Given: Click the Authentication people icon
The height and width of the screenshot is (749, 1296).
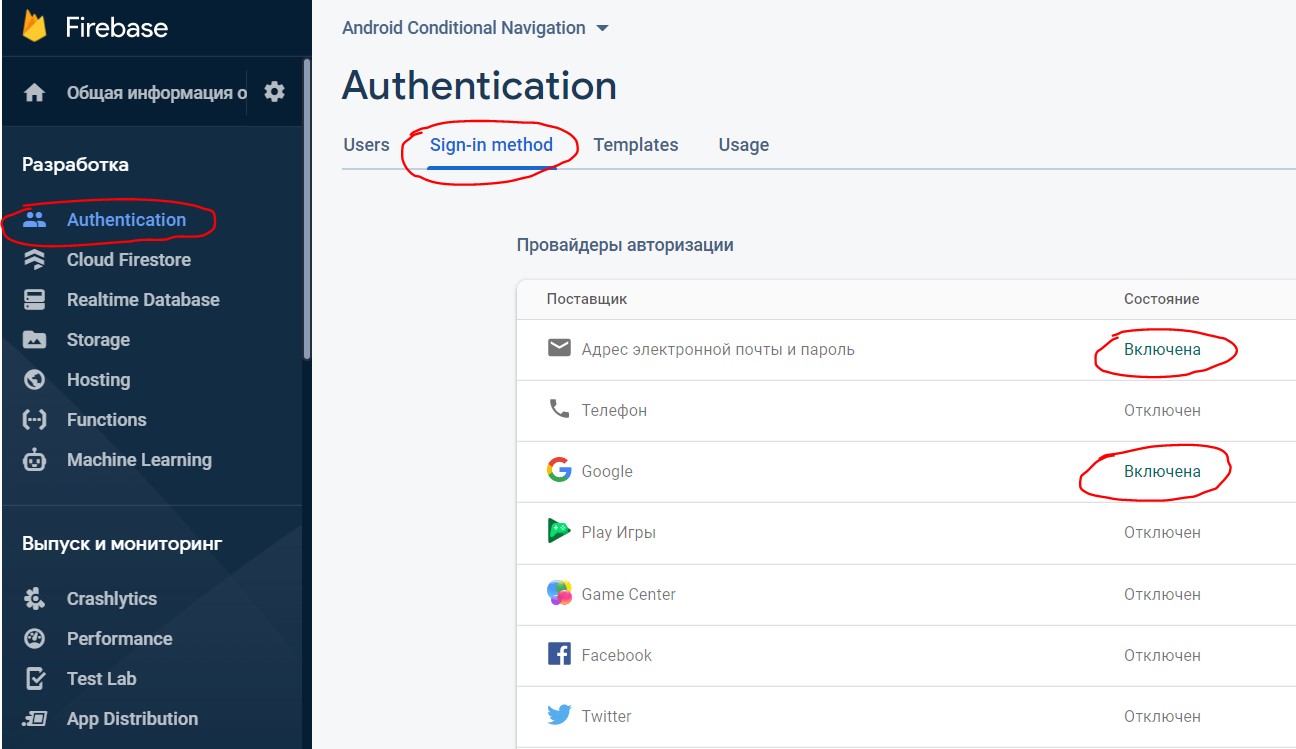Looking at the screenshot, I should 35,219.
